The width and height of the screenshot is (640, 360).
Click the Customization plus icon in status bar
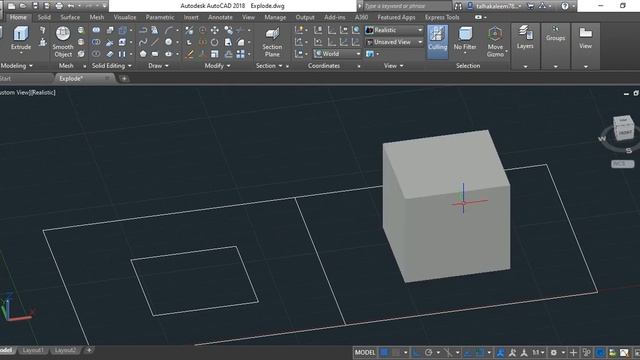click(x=573, y=352)
